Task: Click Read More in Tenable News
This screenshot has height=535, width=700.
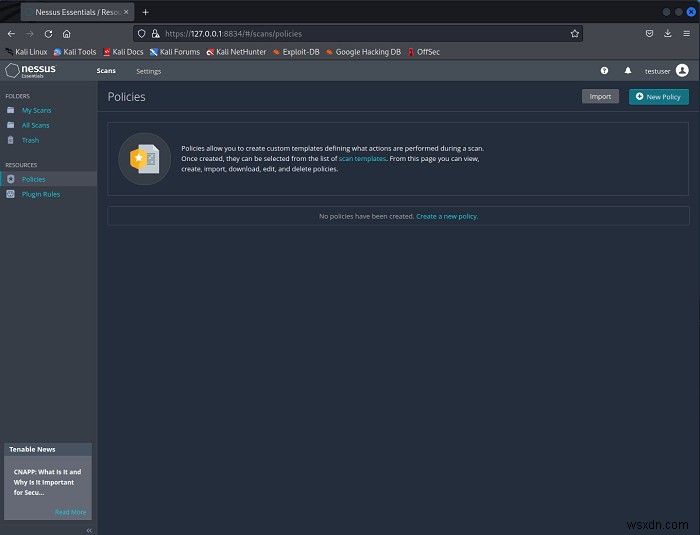Action: (71, 512)
